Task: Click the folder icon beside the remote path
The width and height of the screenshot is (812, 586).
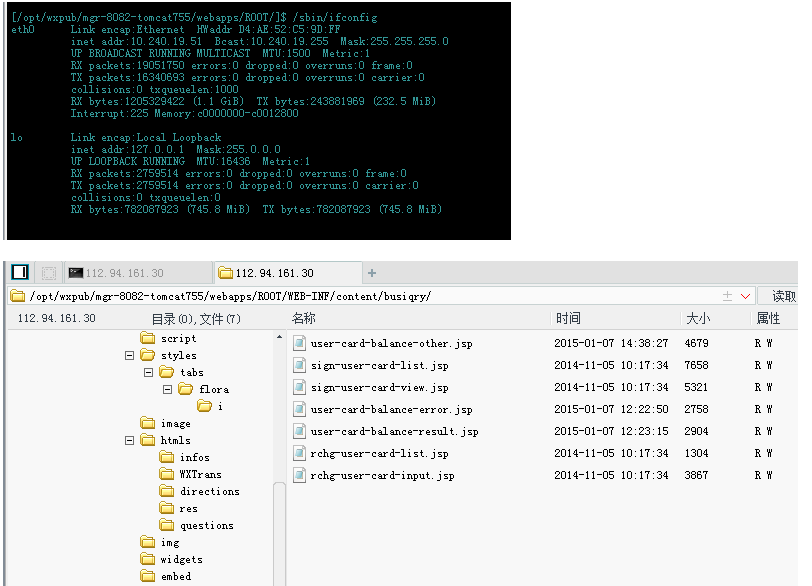Action: pos(18,296)
